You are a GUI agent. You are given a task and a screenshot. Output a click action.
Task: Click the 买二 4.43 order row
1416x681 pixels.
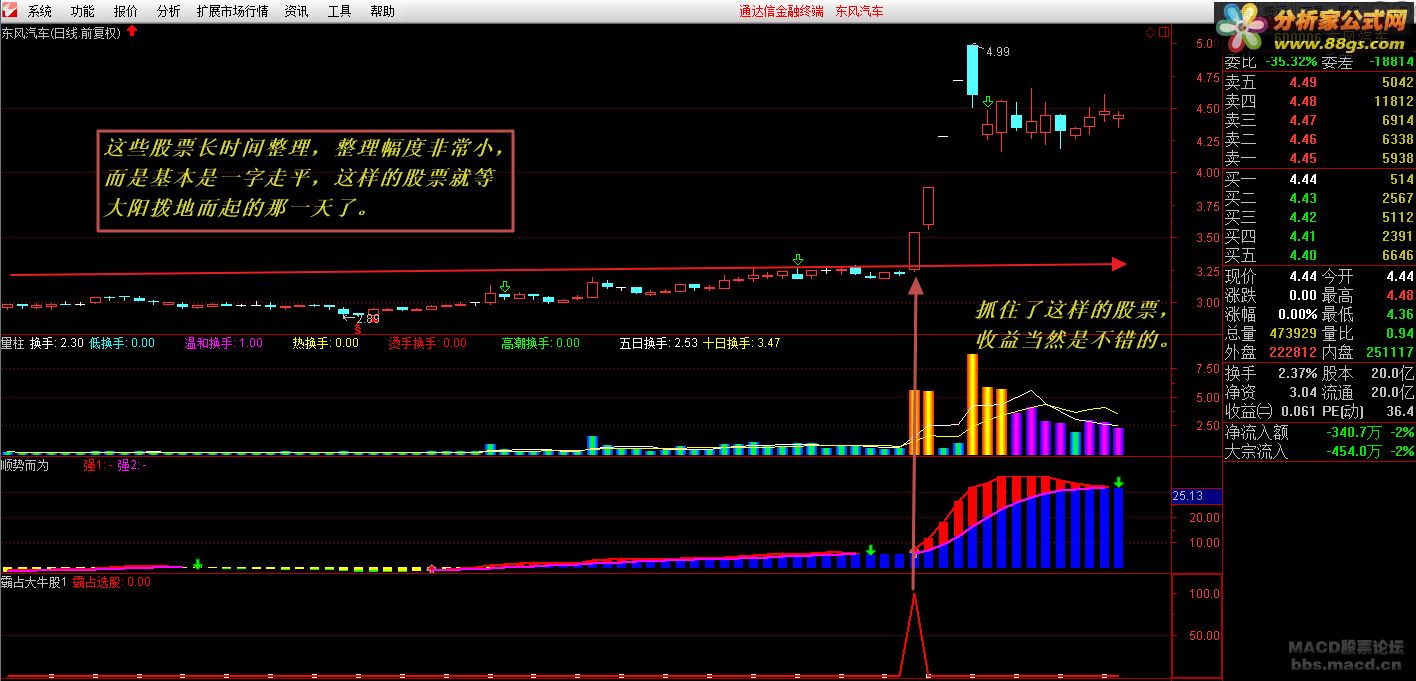[x=1319, y=198]
